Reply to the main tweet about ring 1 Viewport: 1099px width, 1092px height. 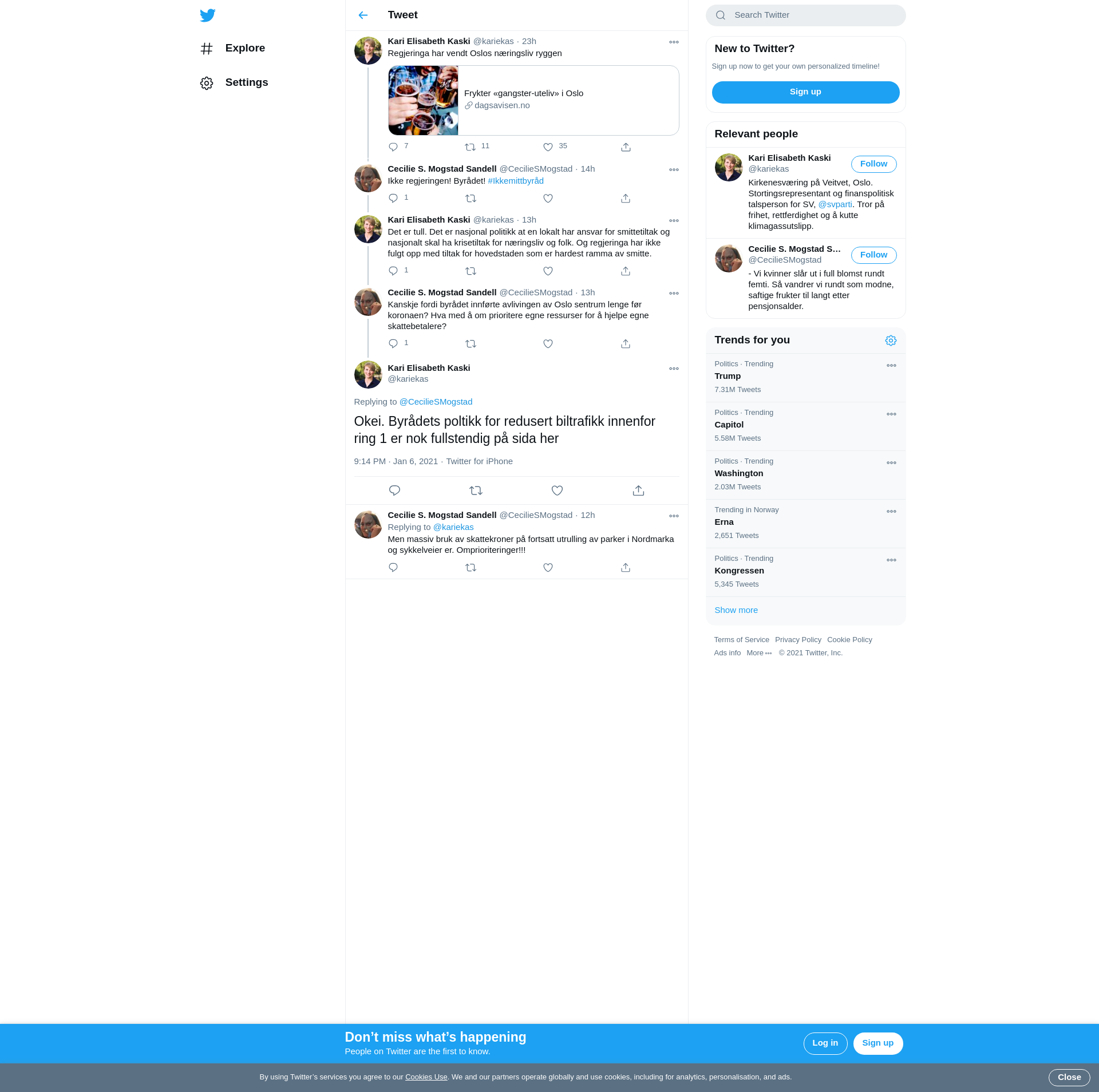394,490
